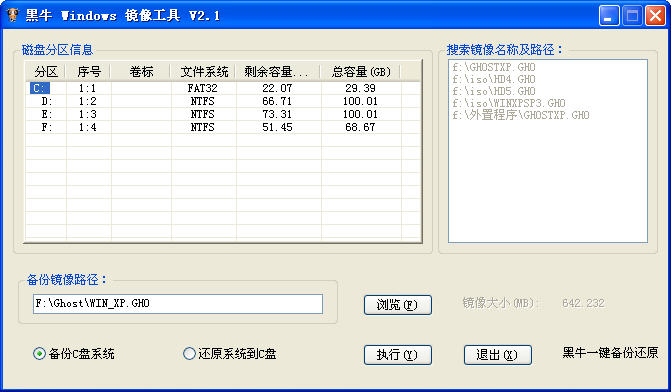Click the 卷标 column header
This screenshot has height=392, width=671.
[x=141, y=71]
